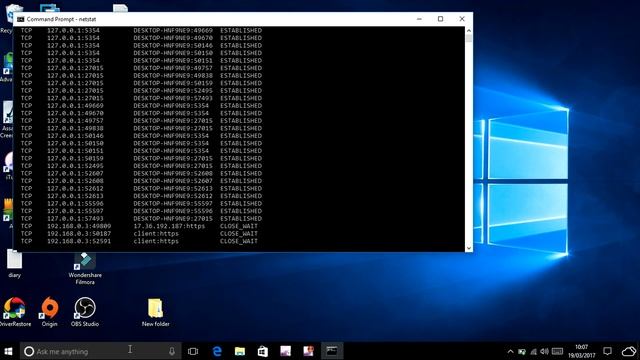Viewport: 640px width, 360px height.
Task: Open the volume control in system tray
Action: click(x=544, y=351)
